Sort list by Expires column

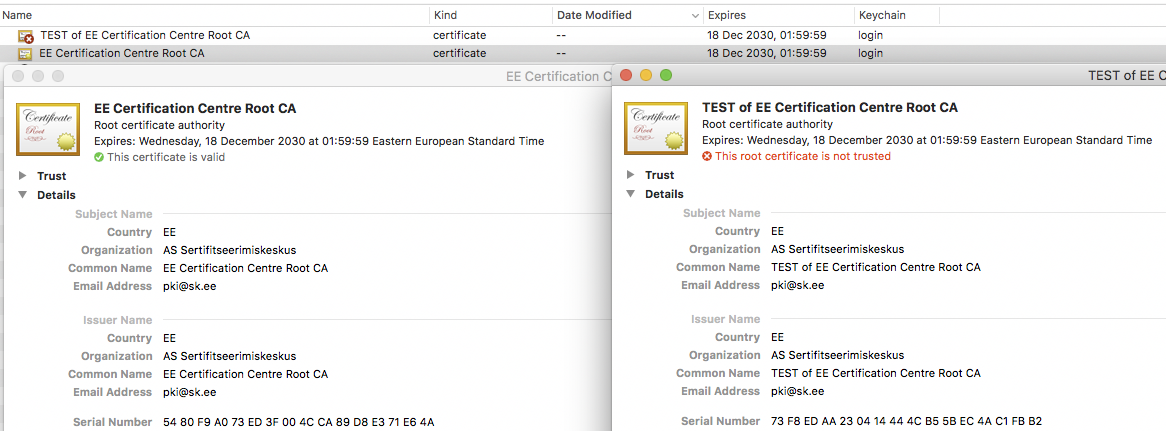(x=779, y=15)
